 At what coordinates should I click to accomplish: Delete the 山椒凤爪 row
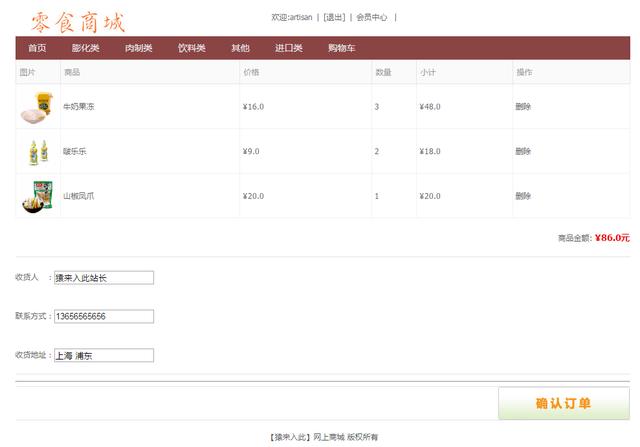tap(523, 196)
